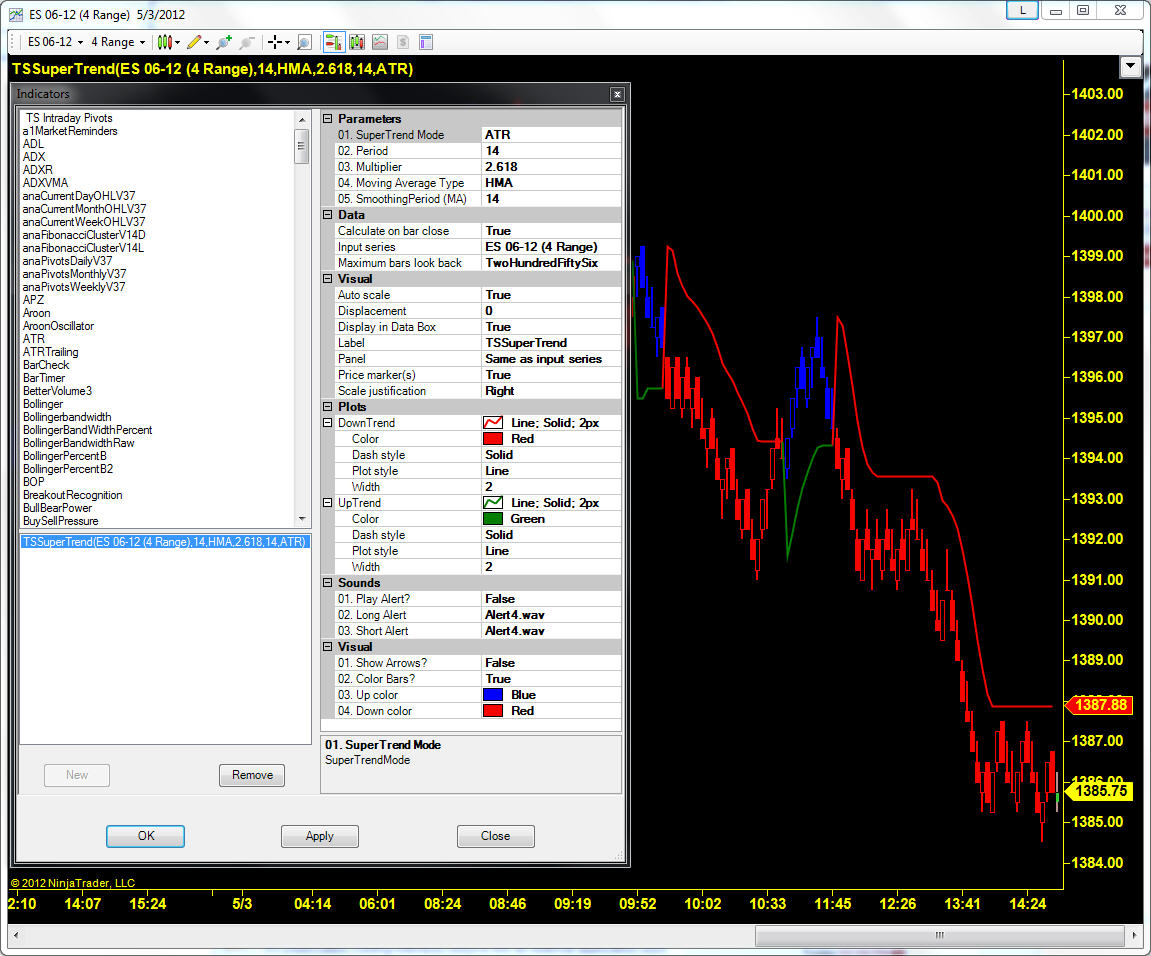Open the Data Series candlestick icon
Screen dimensions: 1151x956
[357, 42]
